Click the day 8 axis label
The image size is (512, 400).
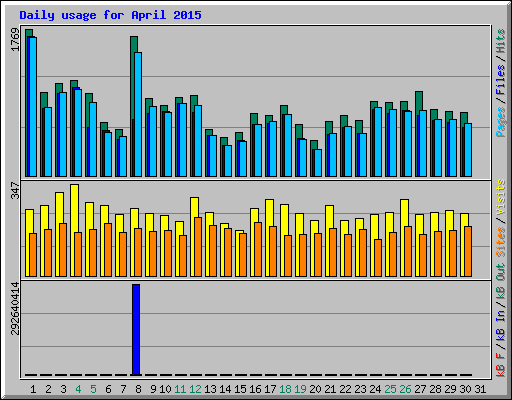pyautogui.click(x=138, y=389)
